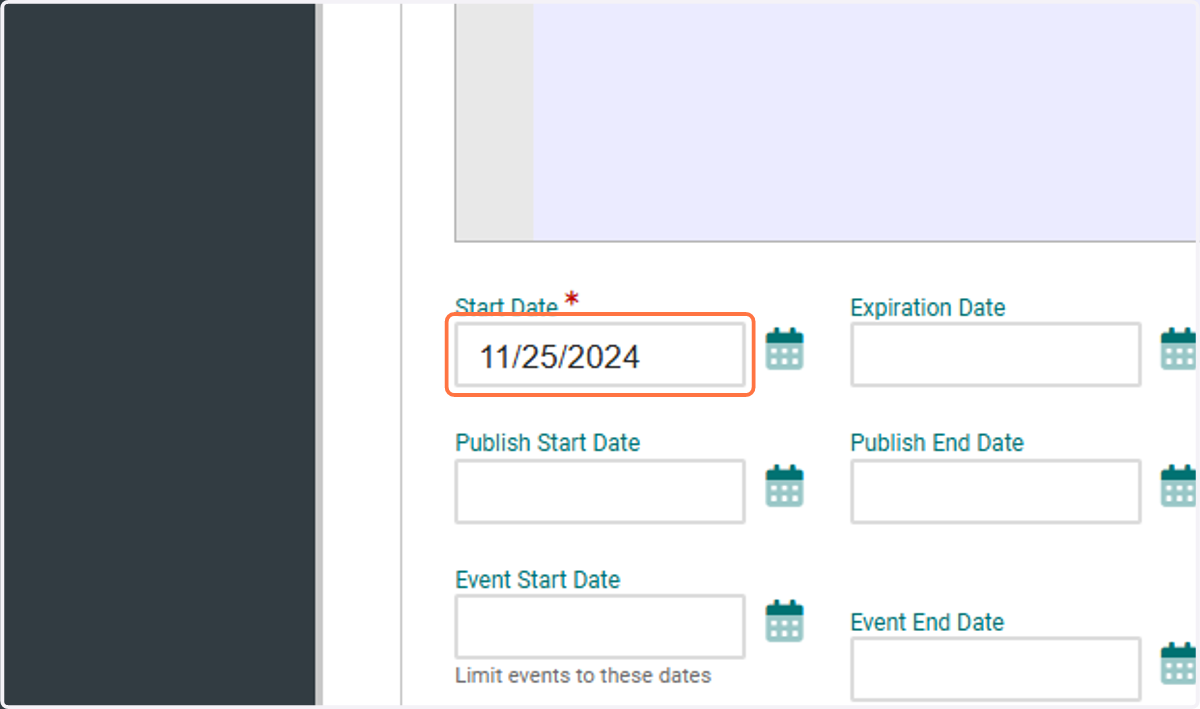This screenshot has height=709, width=1200.
Task: Open calendar picker for Event End Date
Action: [x=1178, y=664]
